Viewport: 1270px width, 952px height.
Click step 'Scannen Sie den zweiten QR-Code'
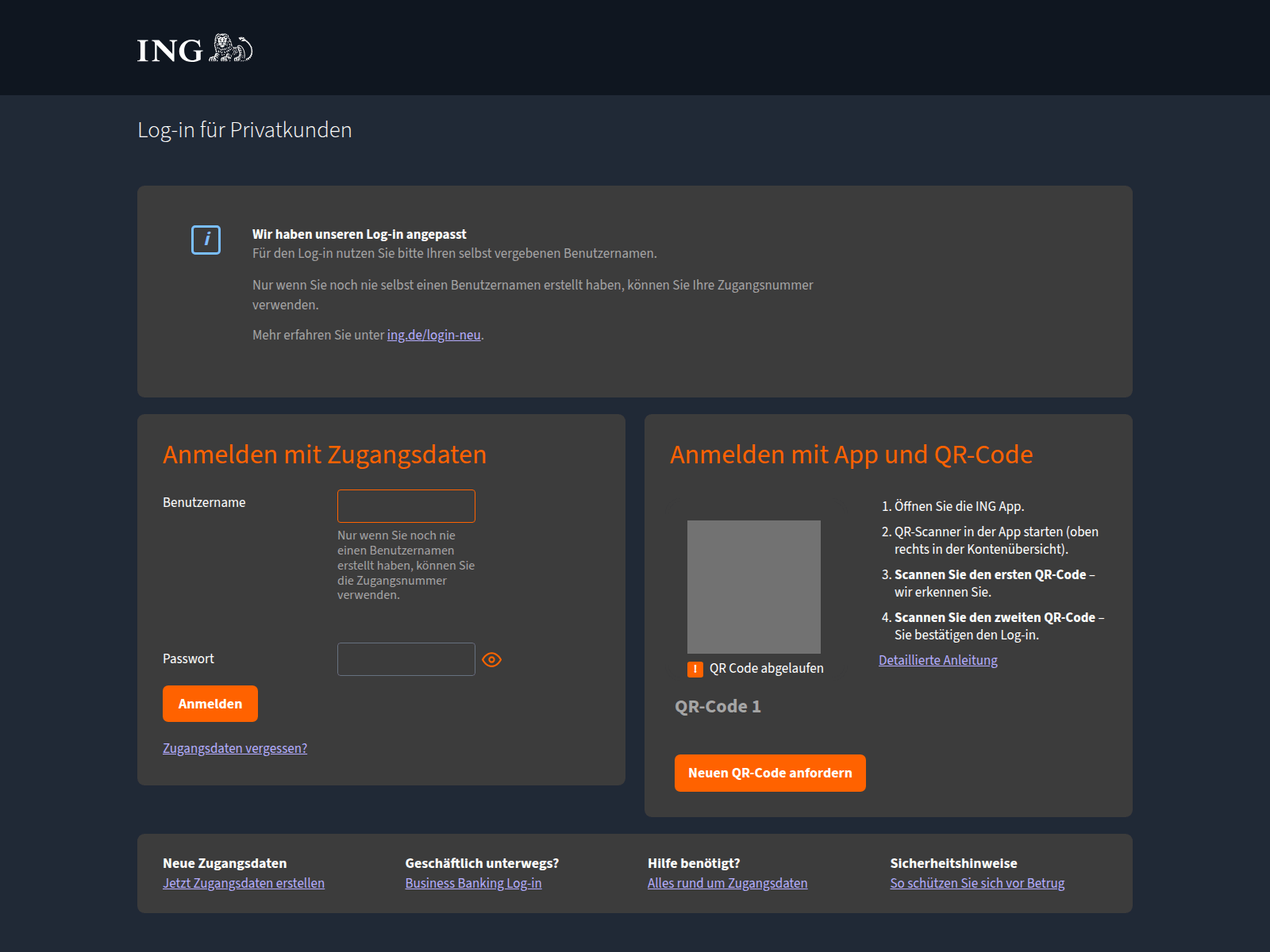point(995,617)
